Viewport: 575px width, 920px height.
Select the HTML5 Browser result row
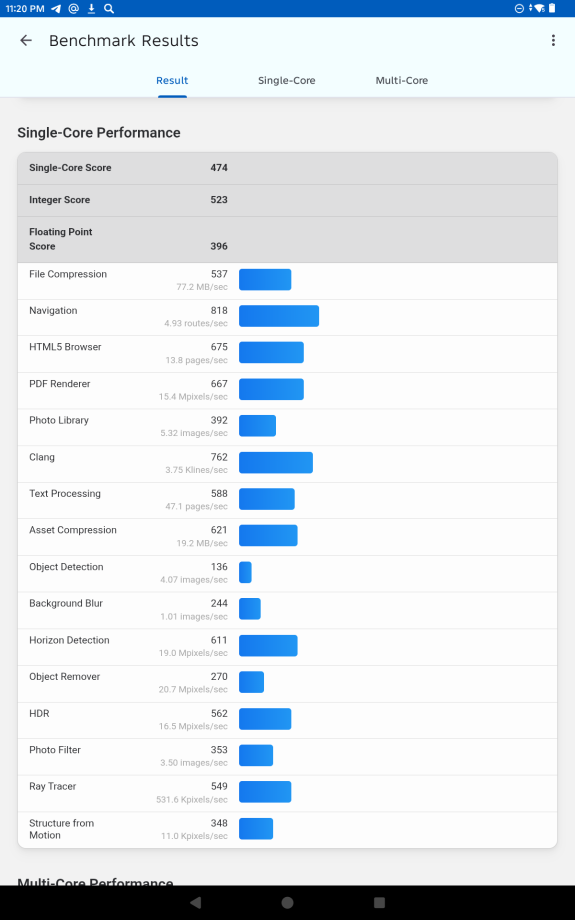(288, 354)
